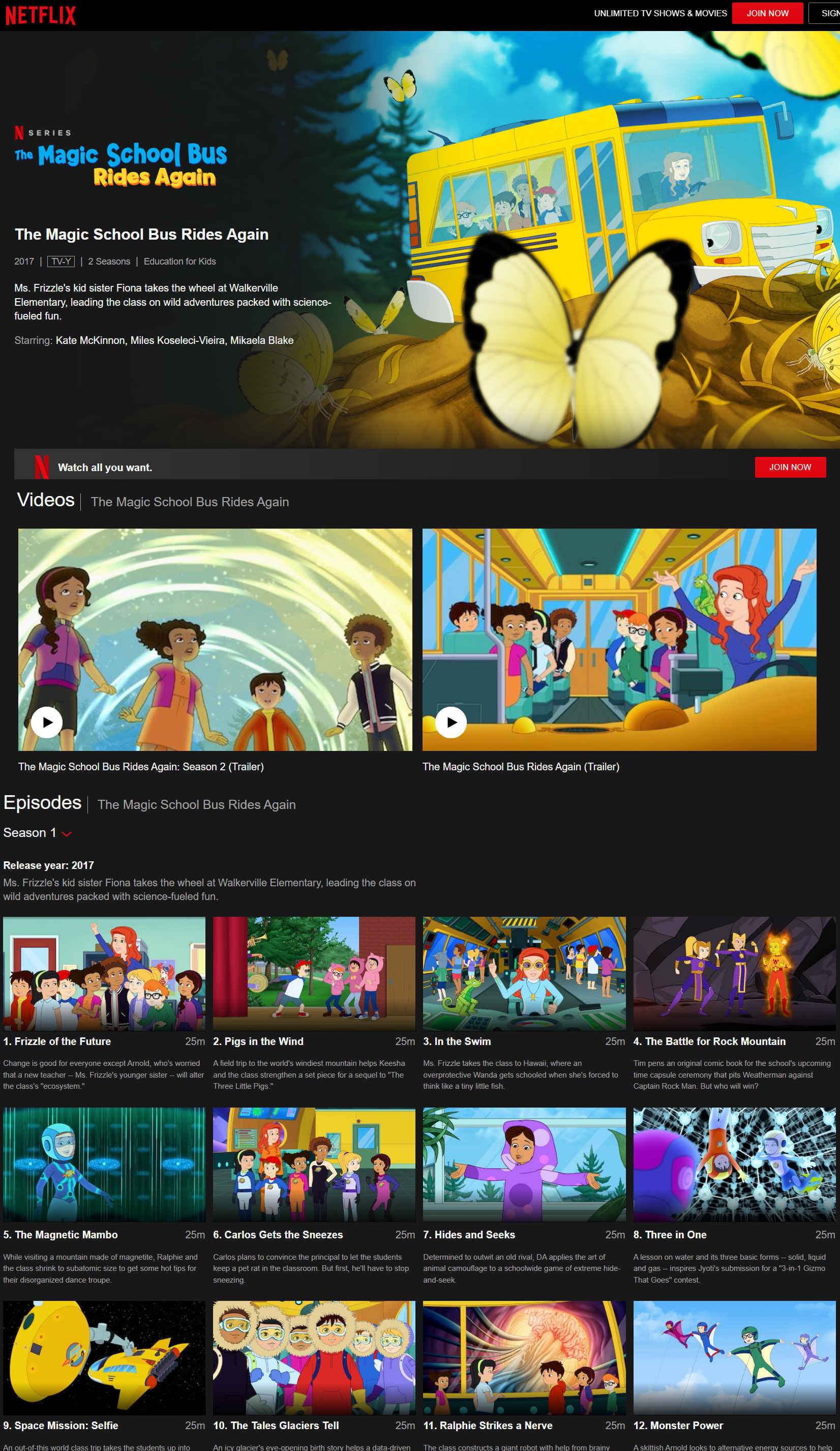Click the top header JOIN NOW button
The width and height of the screenshot is (840, 1451).
[767, 13]
